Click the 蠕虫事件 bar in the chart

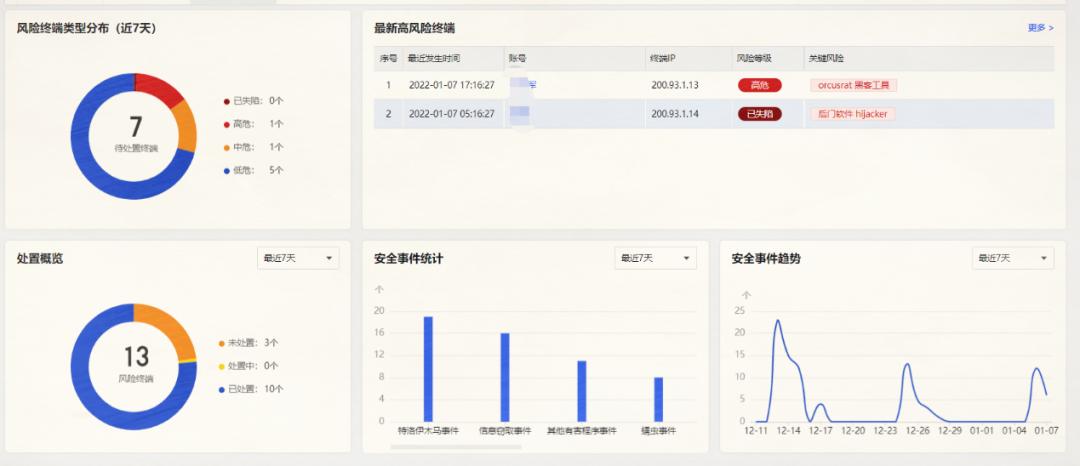[x=658, y=399]
